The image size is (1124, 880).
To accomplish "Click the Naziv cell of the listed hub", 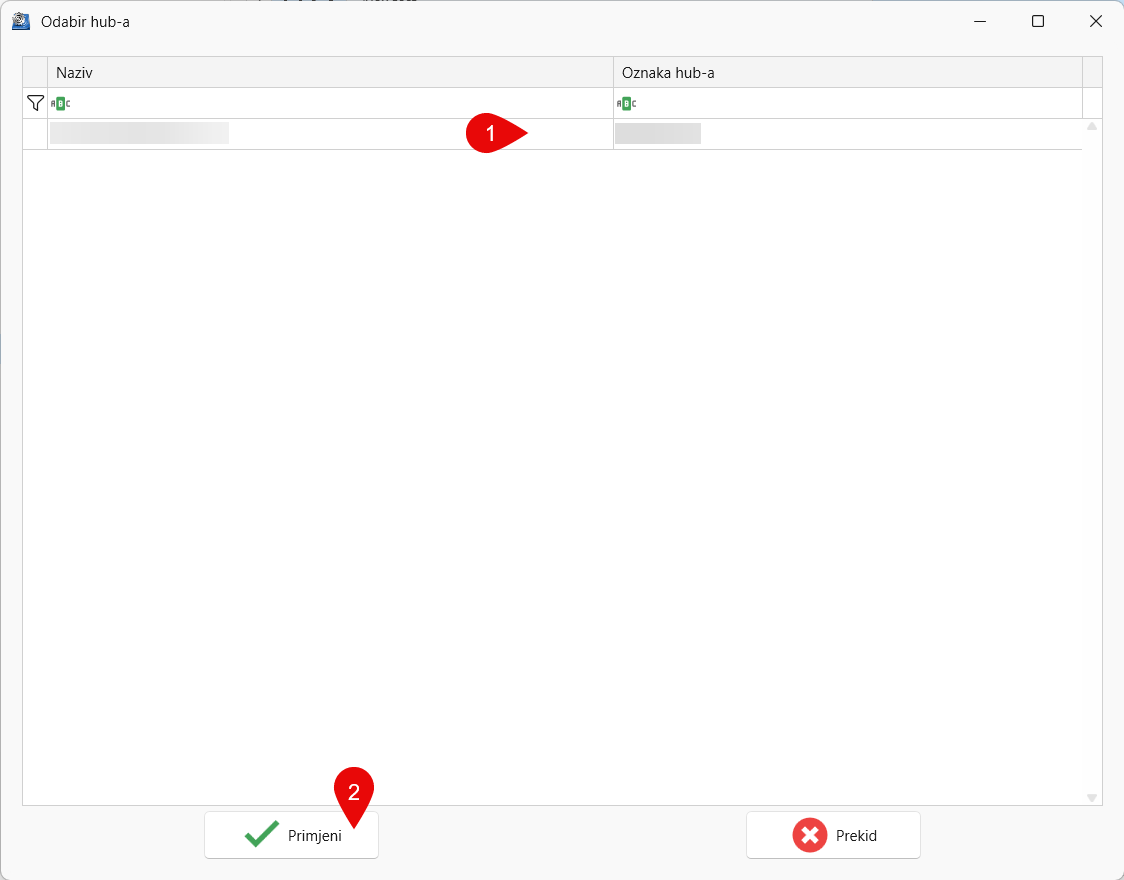I will pos(140,133).
